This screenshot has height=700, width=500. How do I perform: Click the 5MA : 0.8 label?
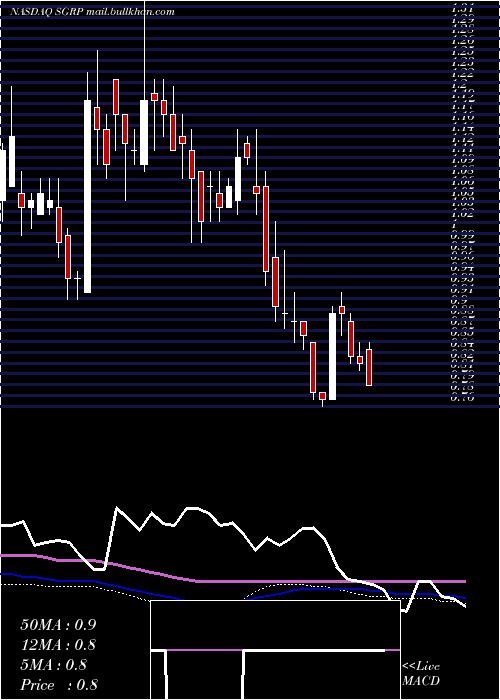pos(54,665)
